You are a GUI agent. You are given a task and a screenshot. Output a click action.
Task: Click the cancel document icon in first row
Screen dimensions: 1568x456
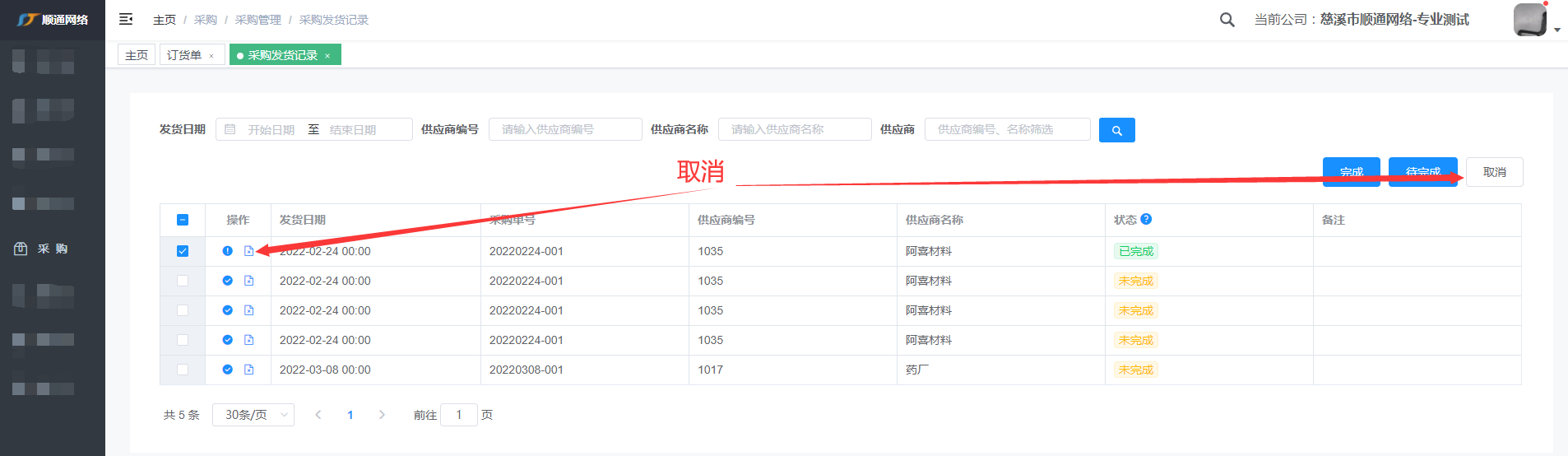248,251
